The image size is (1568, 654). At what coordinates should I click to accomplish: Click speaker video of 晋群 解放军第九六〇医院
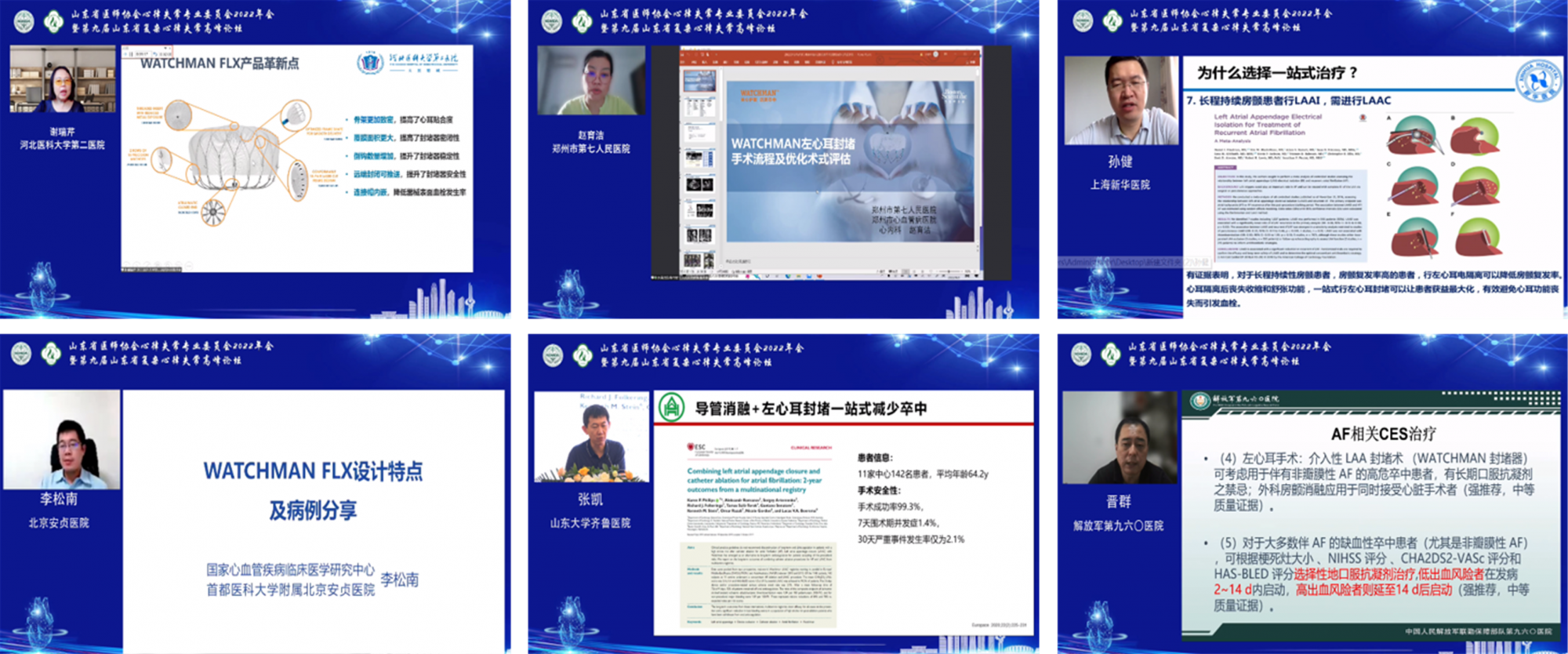1120,437
